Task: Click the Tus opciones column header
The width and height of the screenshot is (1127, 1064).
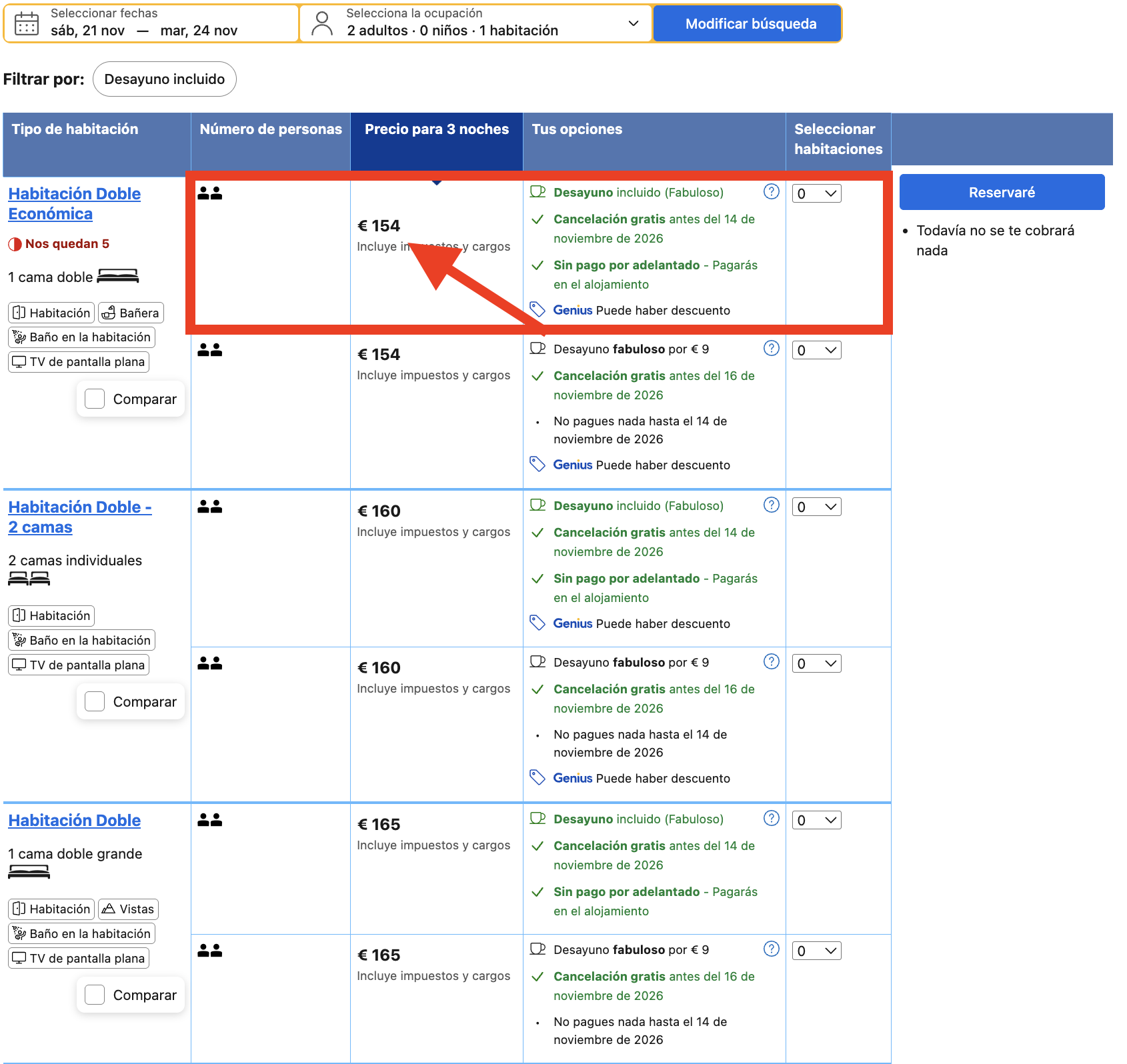Action: point(654,141)
